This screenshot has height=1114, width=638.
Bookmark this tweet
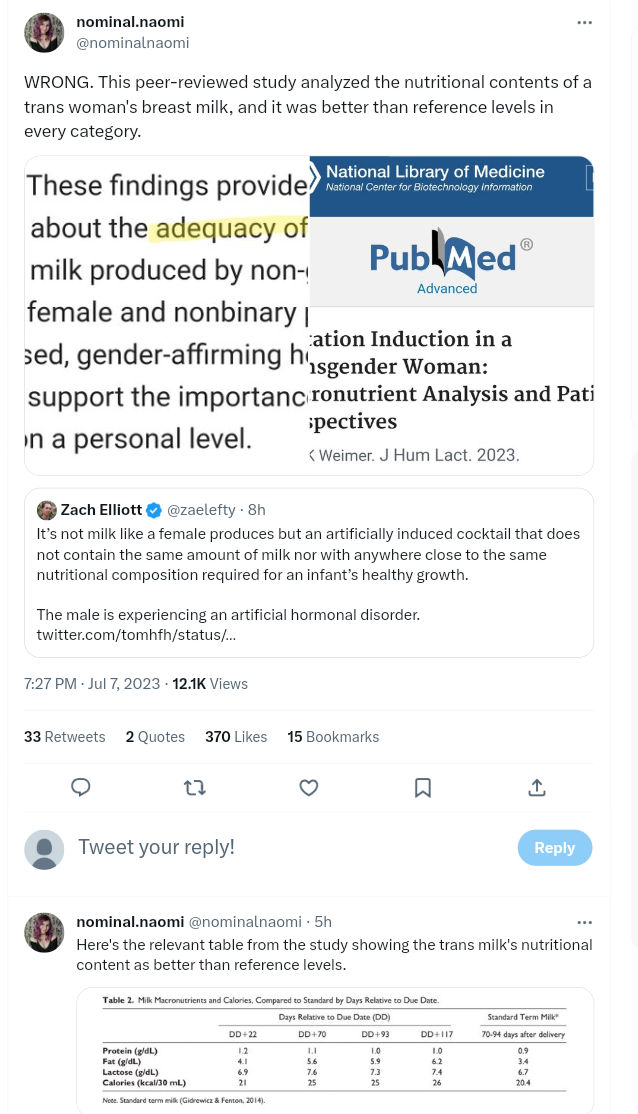point(423,788)
